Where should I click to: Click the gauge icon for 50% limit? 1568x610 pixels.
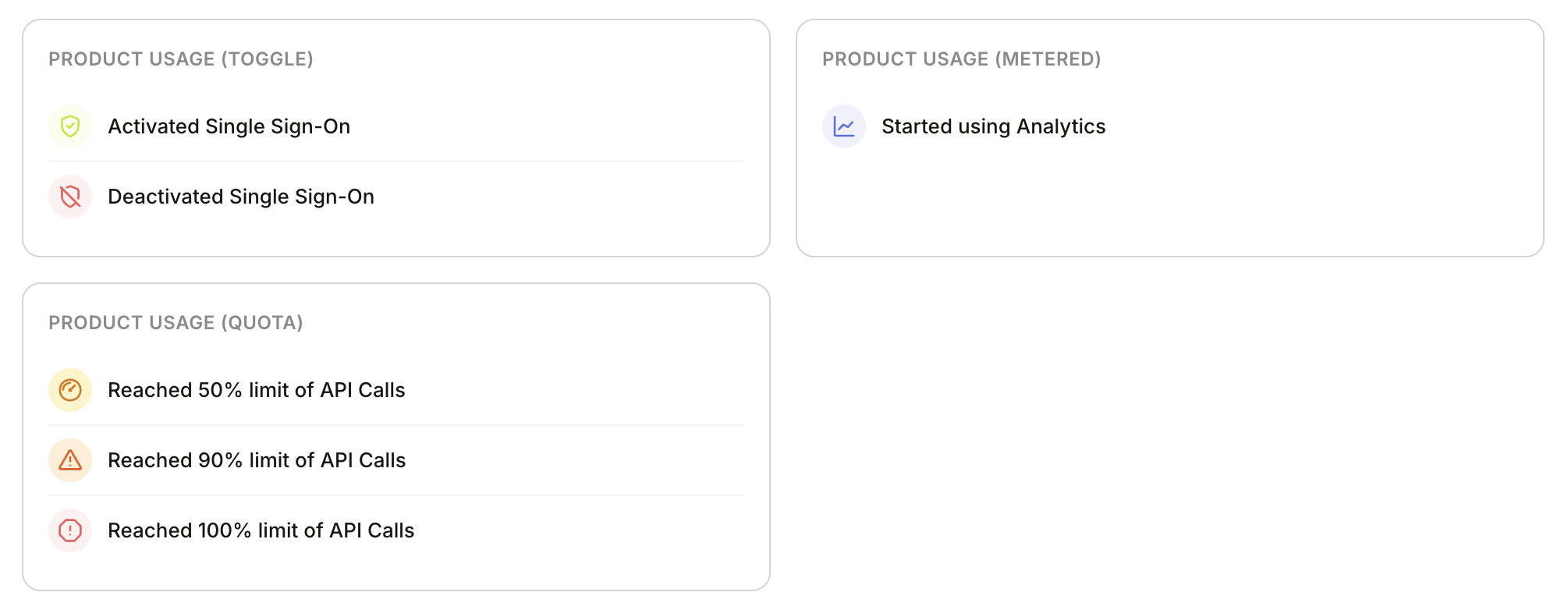70,390
